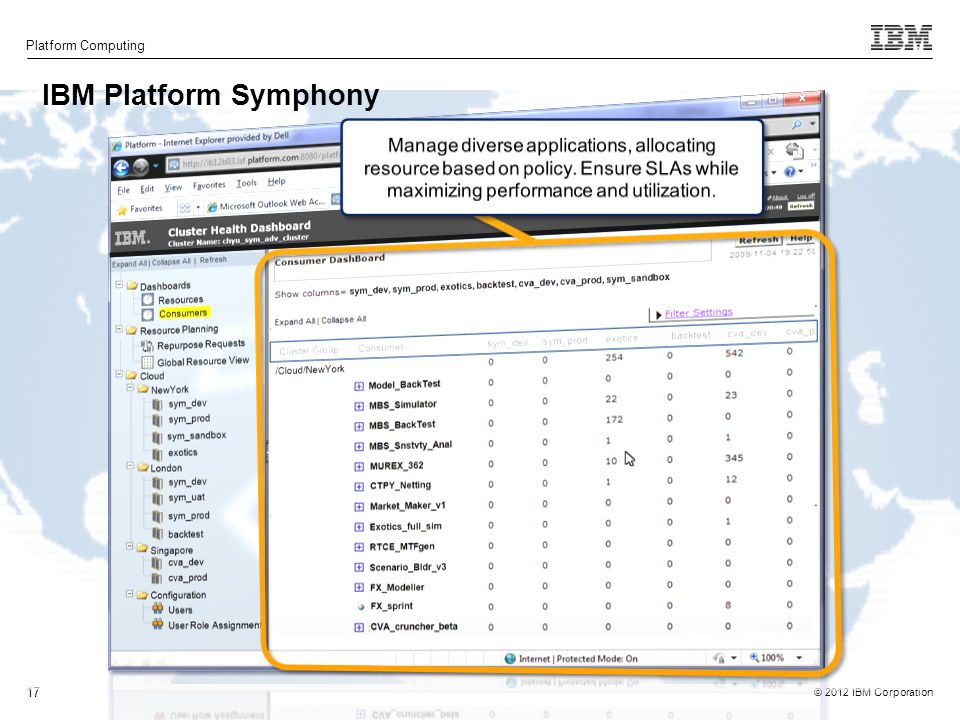Viewport: 960px width, 720px height.
Task: Collapse the Dashboards tree node
Action: coord(119,285)
